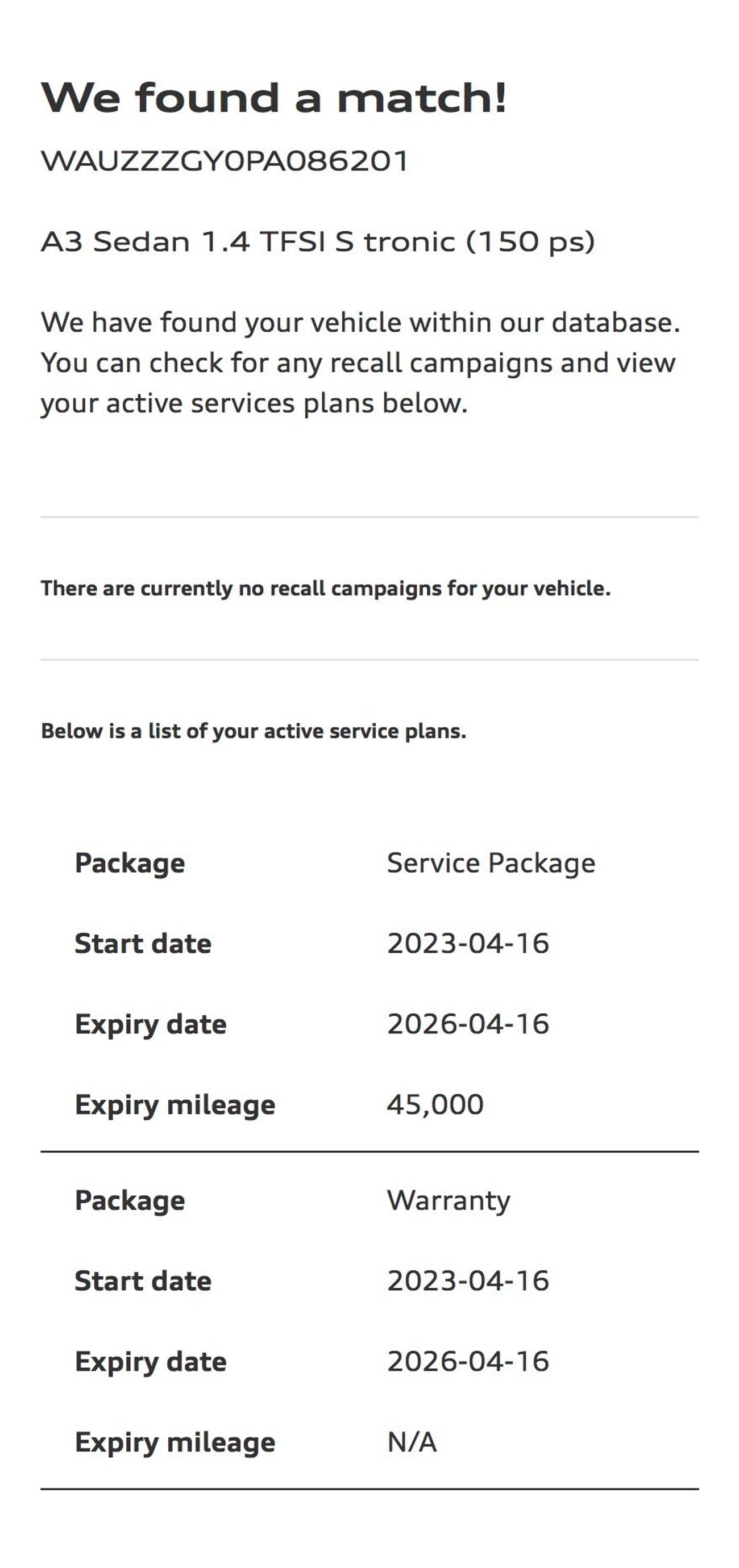This screenshot has height=1568, width=739.
Task: Click the 'Warranty' package value
Action: 449,1201
